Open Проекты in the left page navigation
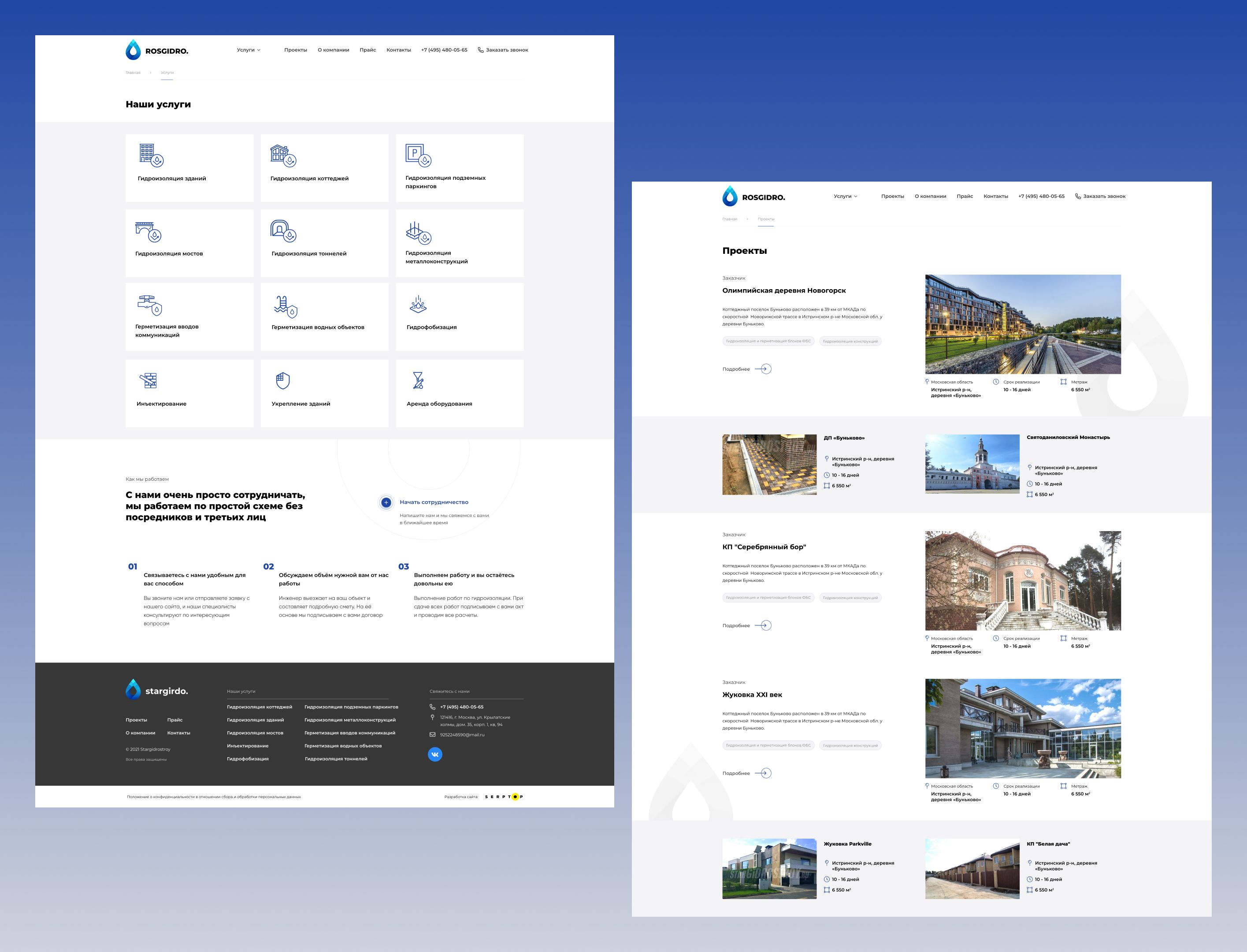Image resolution: width=1247 pixels, height=952 pixels. (295, 50)
